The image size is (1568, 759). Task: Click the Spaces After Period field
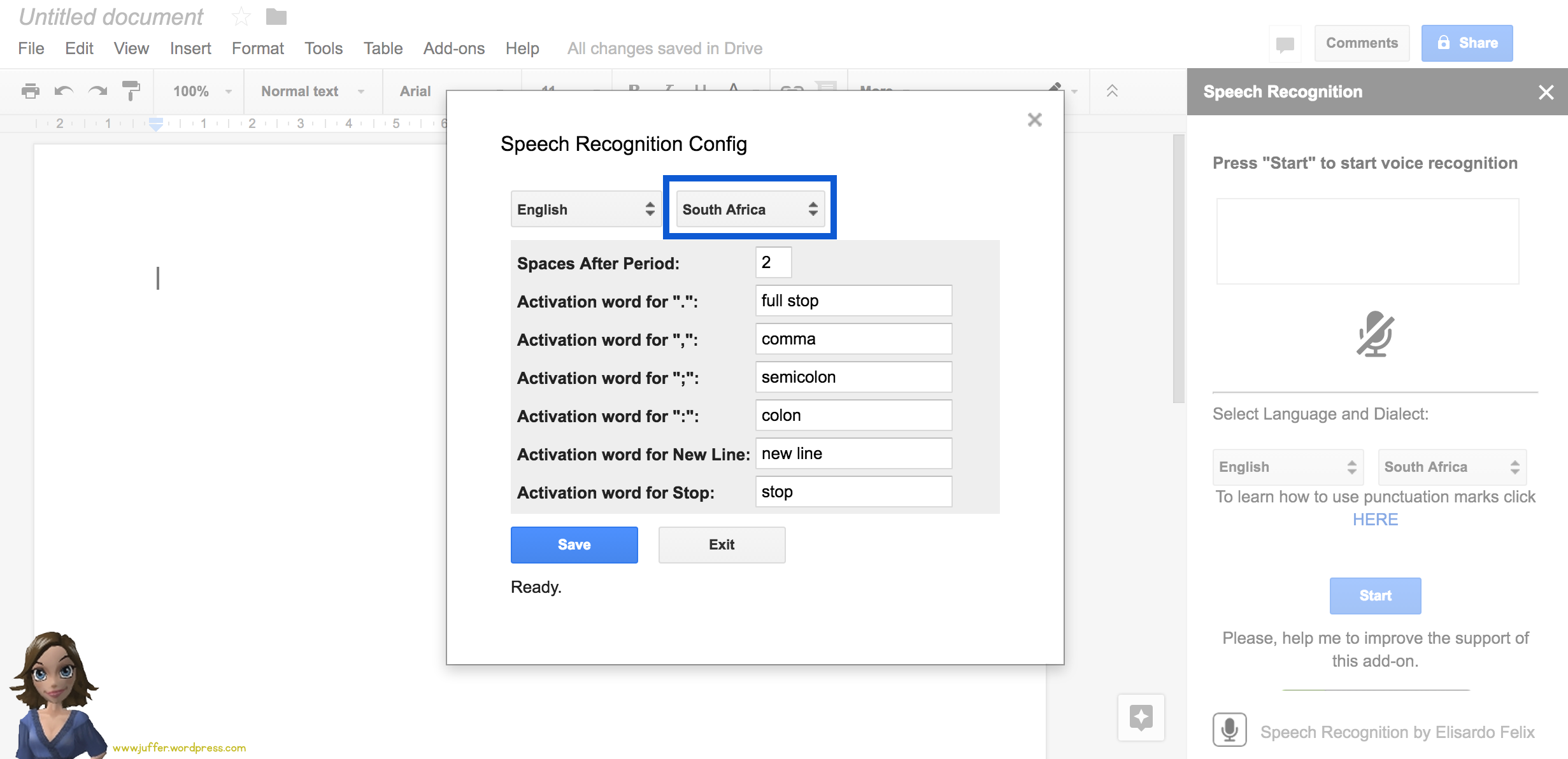[773, 262]
